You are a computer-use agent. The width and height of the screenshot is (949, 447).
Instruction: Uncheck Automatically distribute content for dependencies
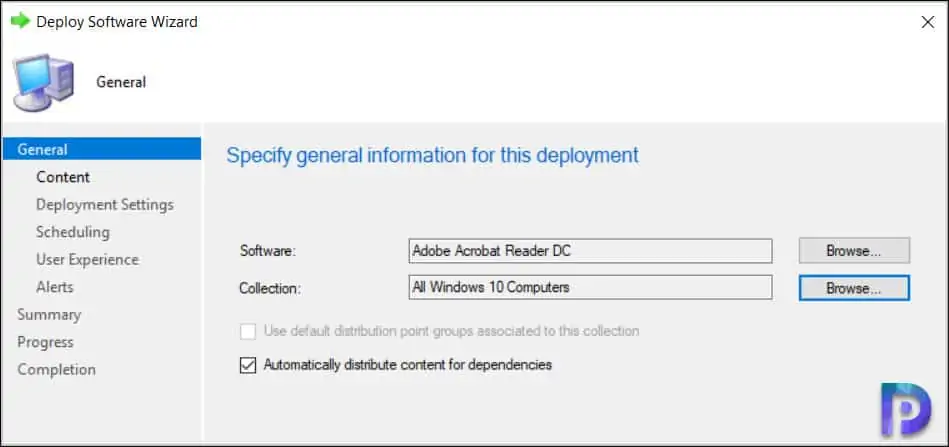(248, 365)
